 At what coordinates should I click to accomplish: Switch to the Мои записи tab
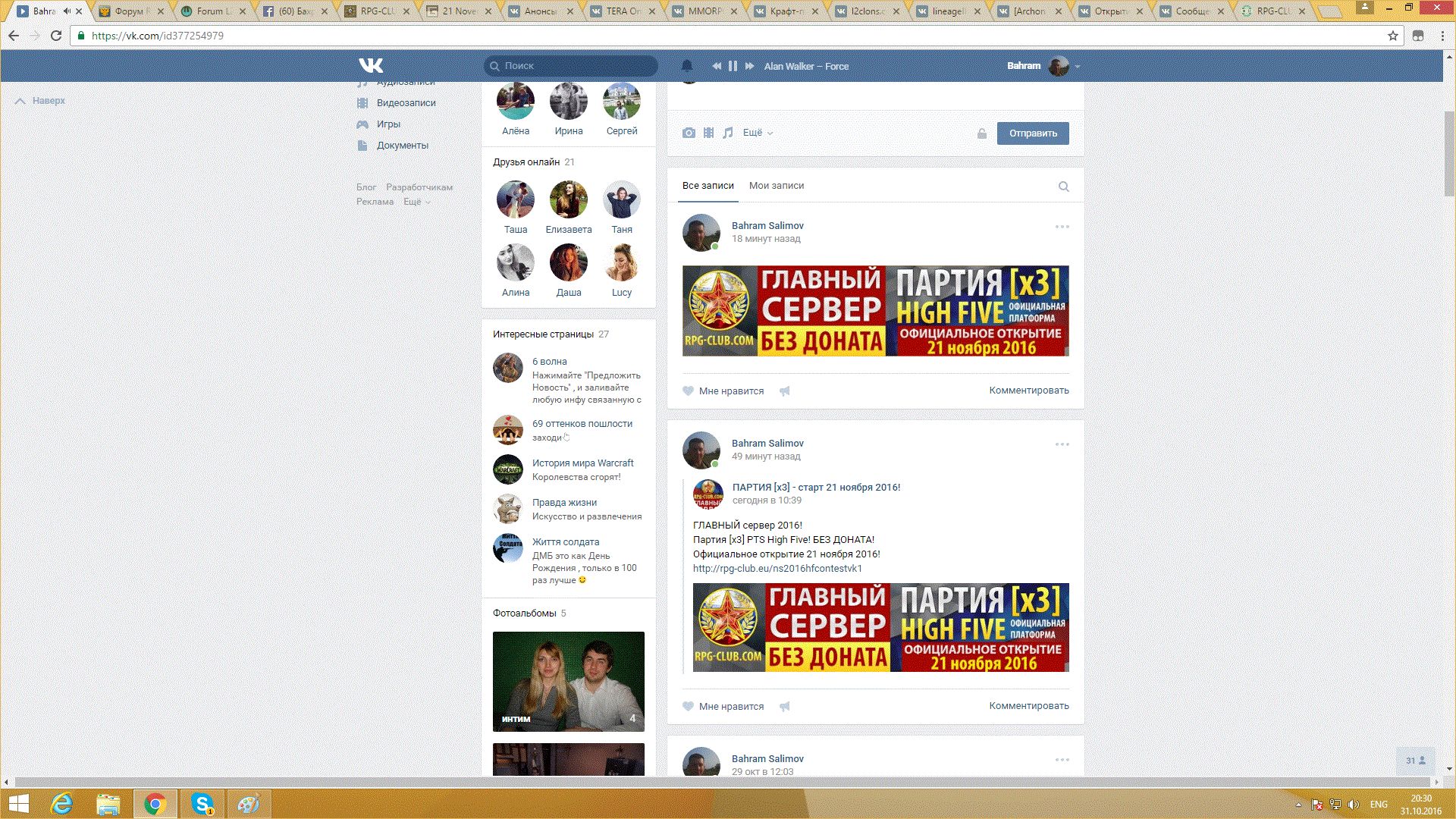click(x=776, y=186)
